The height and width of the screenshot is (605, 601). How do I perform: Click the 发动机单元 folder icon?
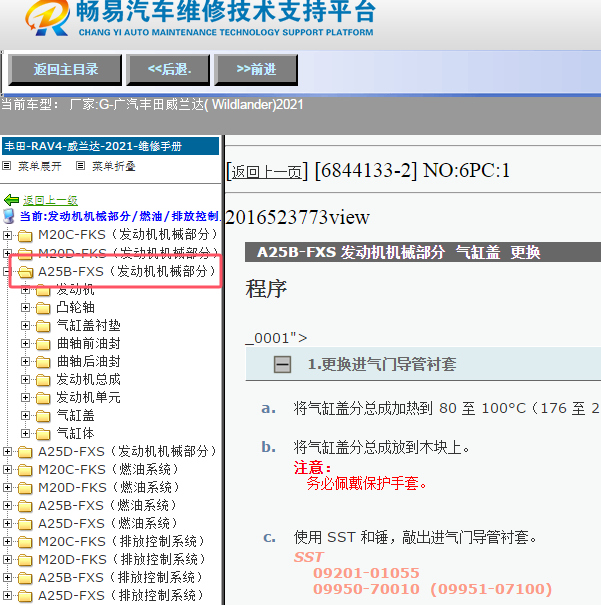click(x=43, y=398)
